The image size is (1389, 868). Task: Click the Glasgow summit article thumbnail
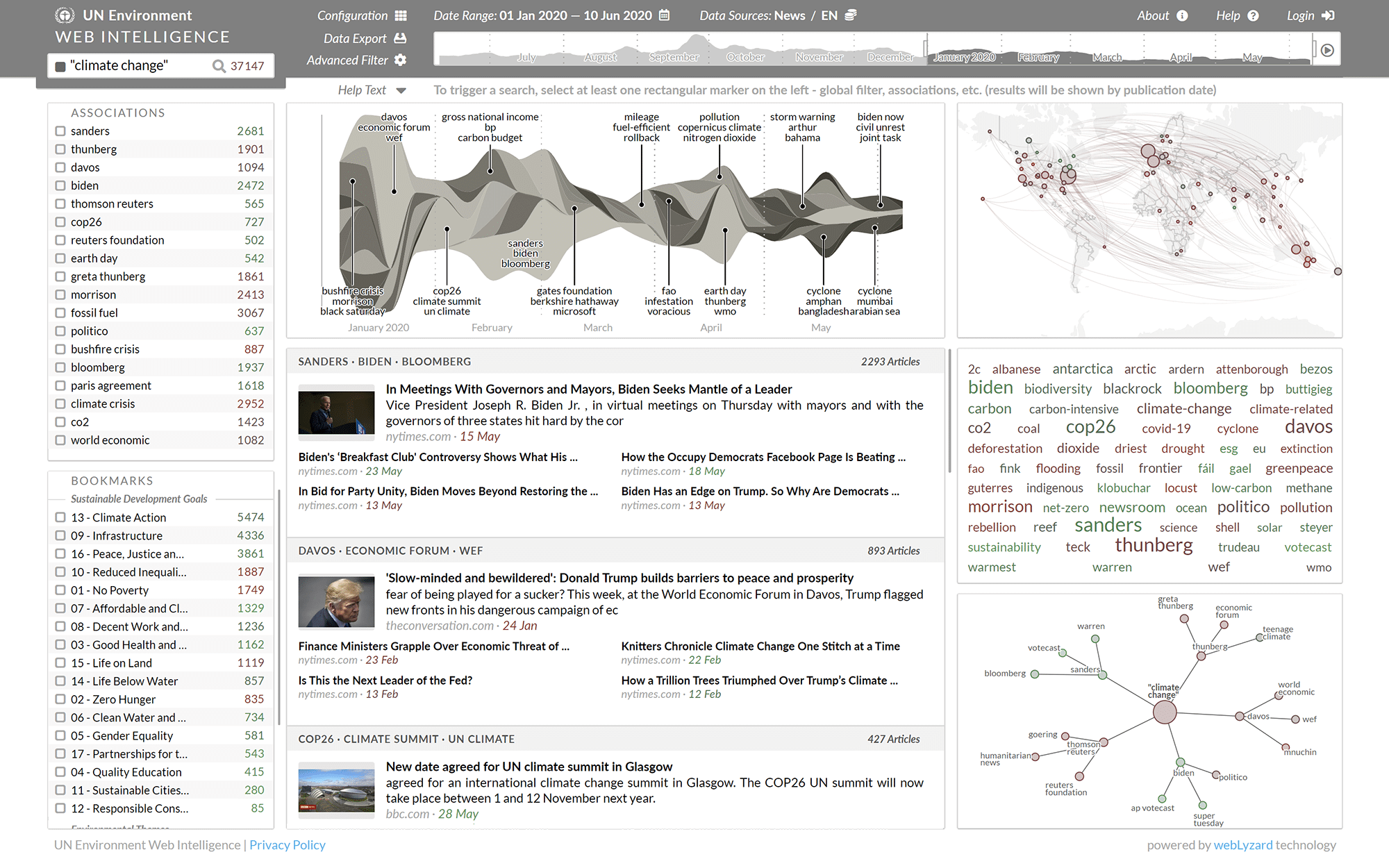pos(336,790)
